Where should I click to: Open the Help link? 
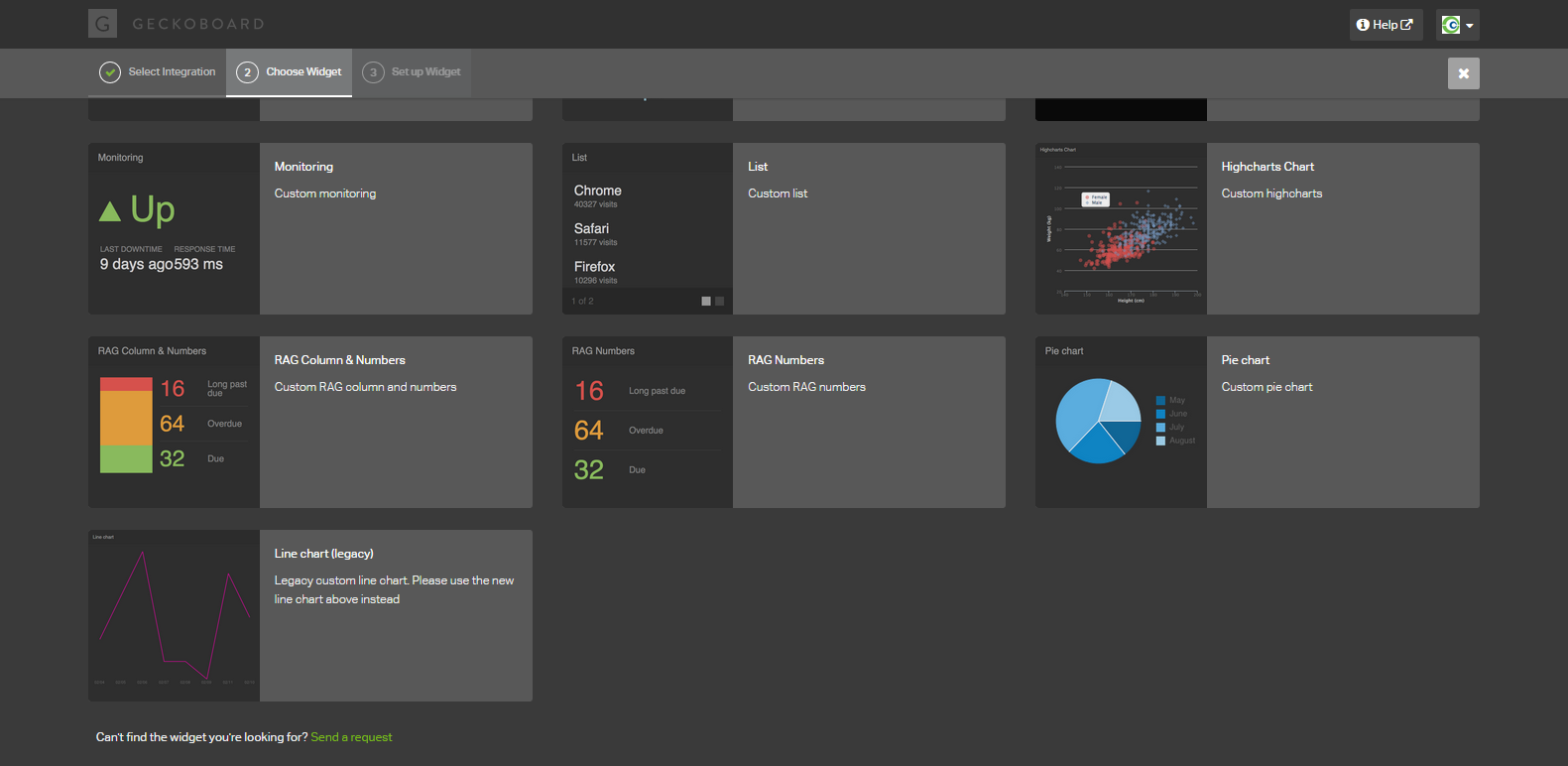click(1385, 25)
